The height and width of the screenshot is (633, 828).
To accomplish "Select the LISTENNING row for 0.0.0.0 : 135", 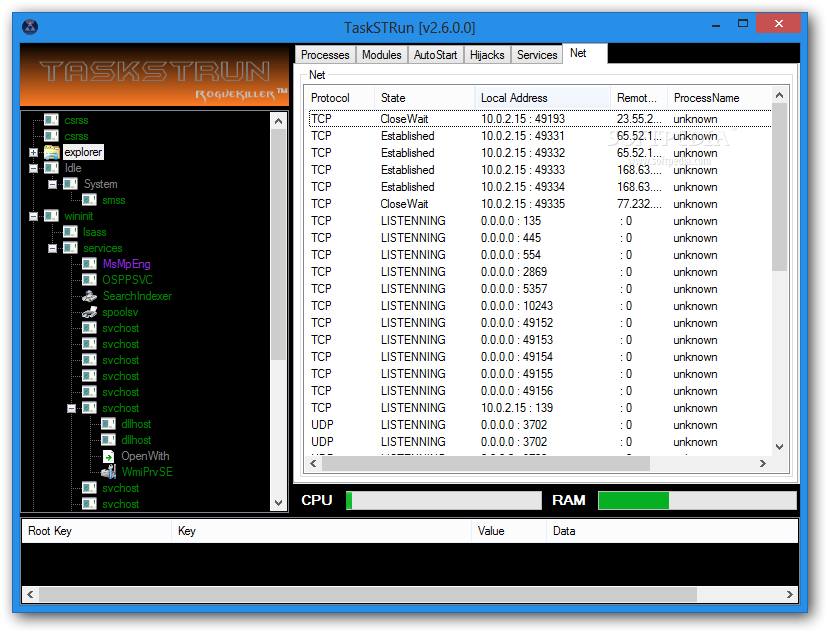I will pos(540,221).
